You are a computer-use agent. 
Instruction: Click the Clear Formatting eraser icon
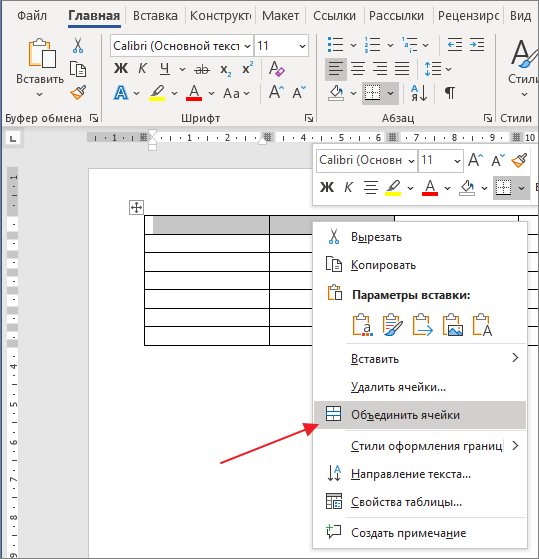[277, 69]
